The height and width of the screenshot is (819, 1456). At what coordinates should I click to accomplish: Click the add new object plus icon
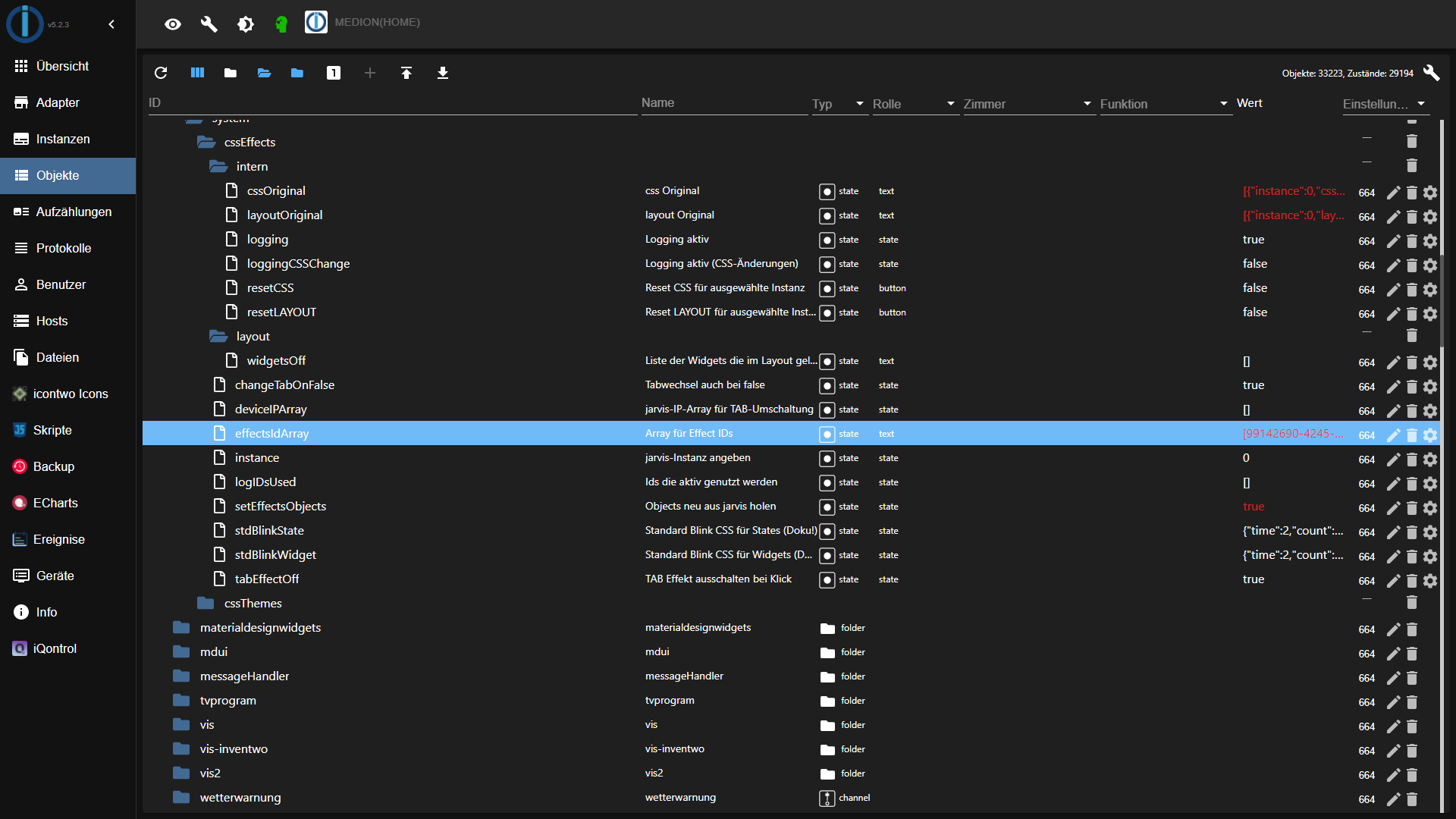click(x=370, y=73)
